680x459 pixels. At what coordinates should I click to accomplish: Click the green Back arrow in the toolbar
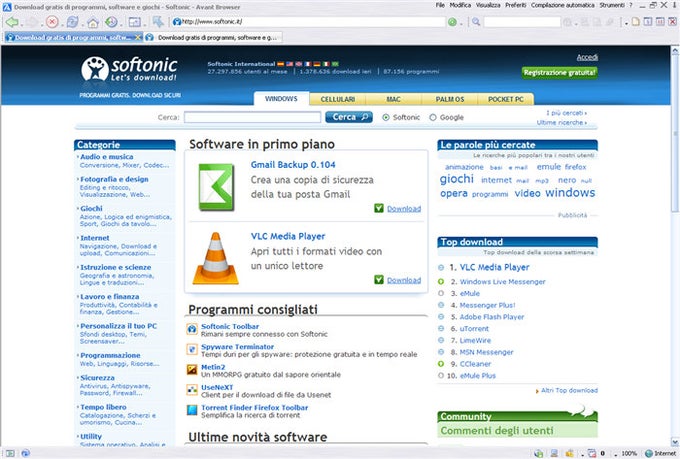(x=11, y=22)
